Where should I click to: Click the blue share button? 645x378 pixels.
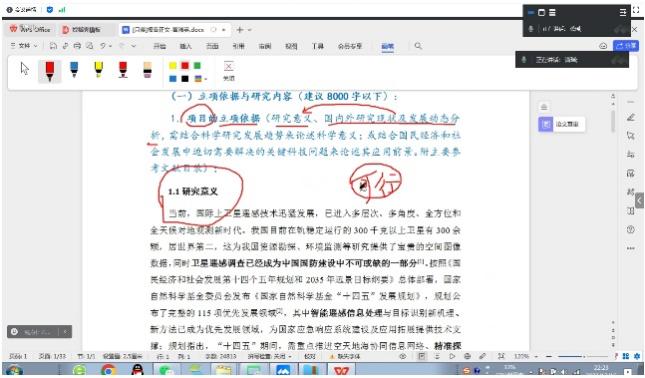click(x=626, y=46)
